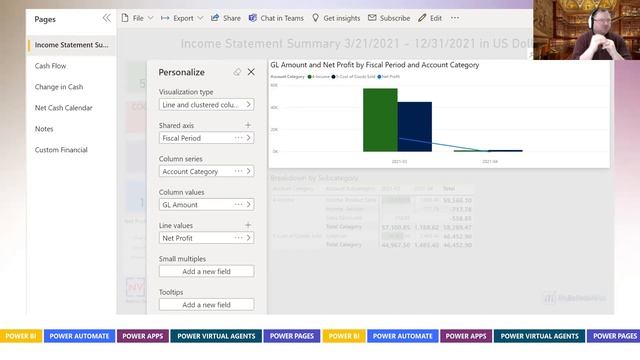Reset personalization with the eraser icon

tap(237, 72)
